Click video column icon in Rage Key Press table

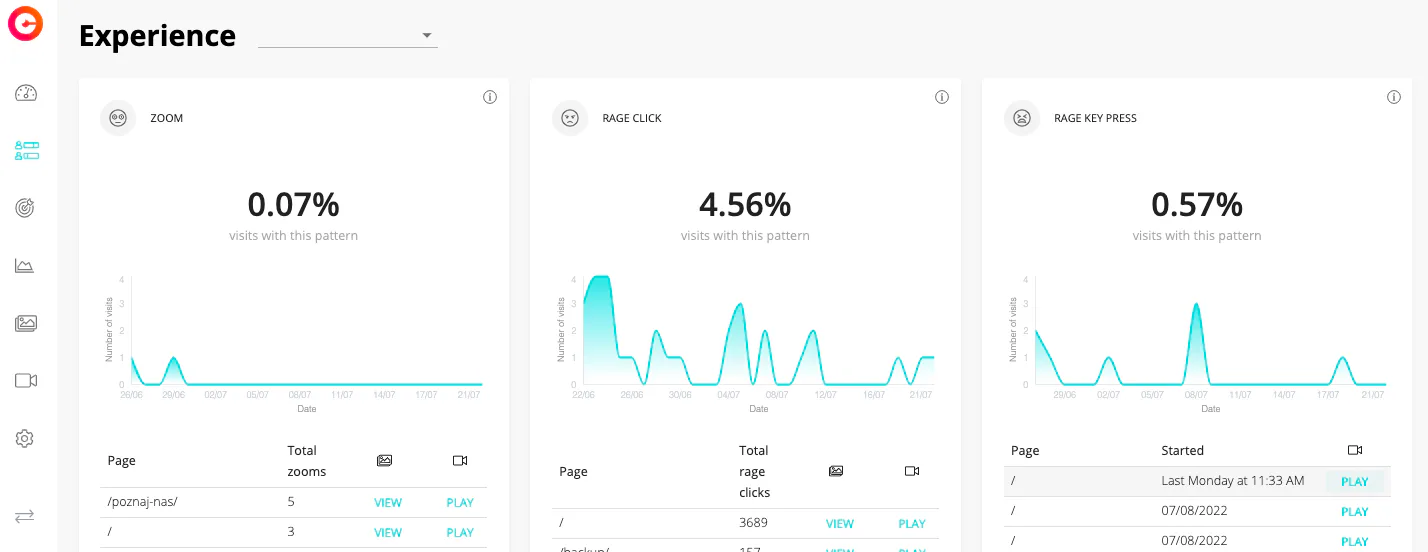(1355, 451)
